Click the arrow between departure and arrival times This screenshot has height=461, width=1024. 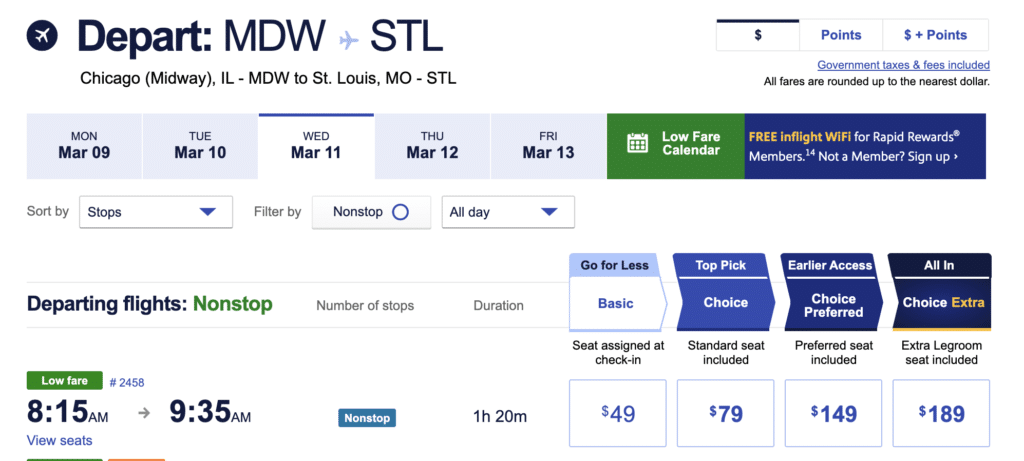pyautogui.click(x=144, y=413)
